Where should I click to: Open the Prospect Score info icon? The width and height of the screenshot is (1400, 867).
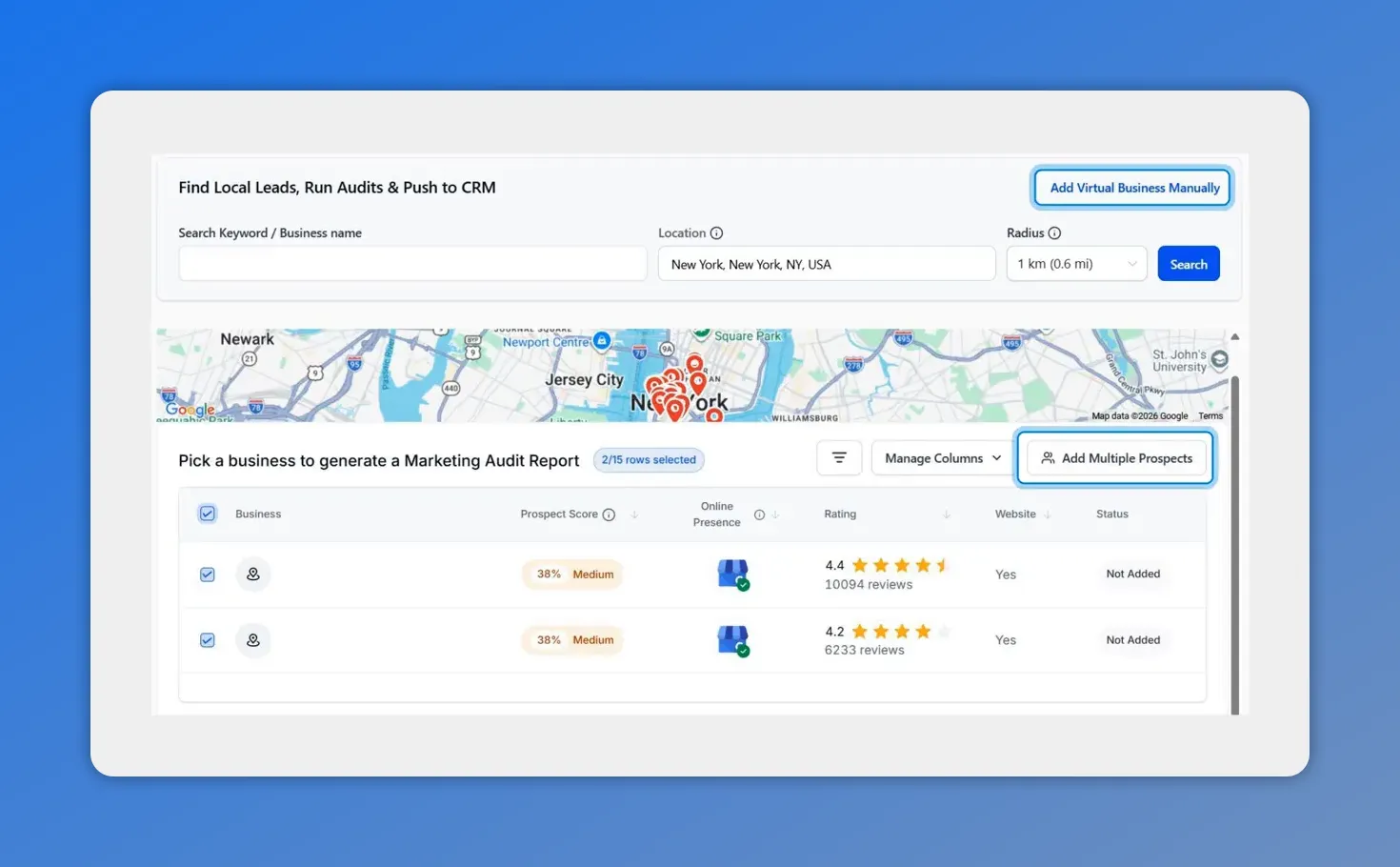(x=609, y=514)
